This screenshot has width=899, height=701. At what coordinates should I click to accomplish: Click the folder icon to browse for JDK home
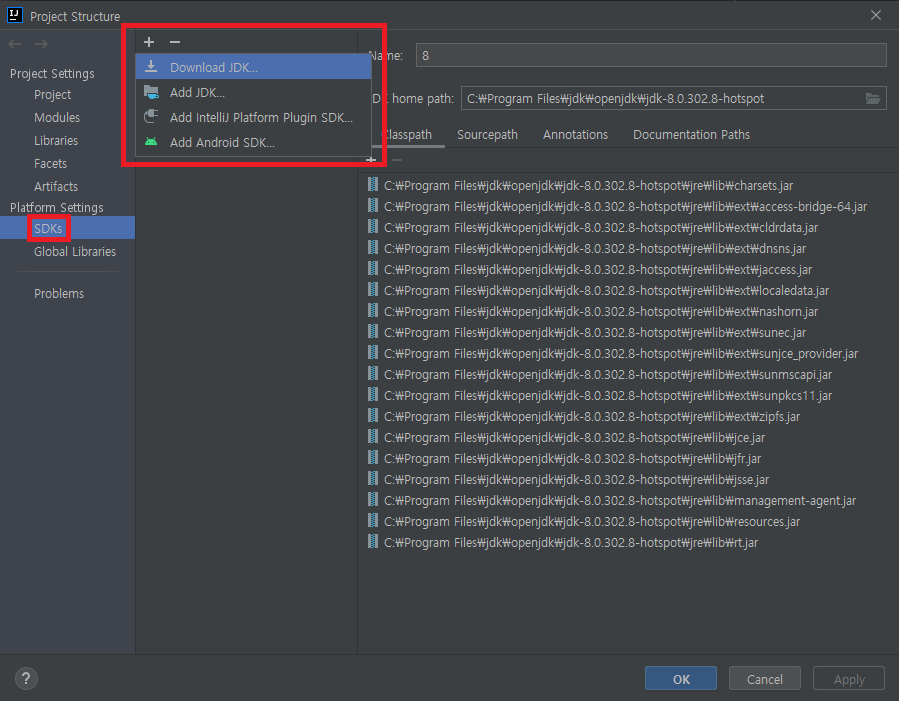[873, 99]
